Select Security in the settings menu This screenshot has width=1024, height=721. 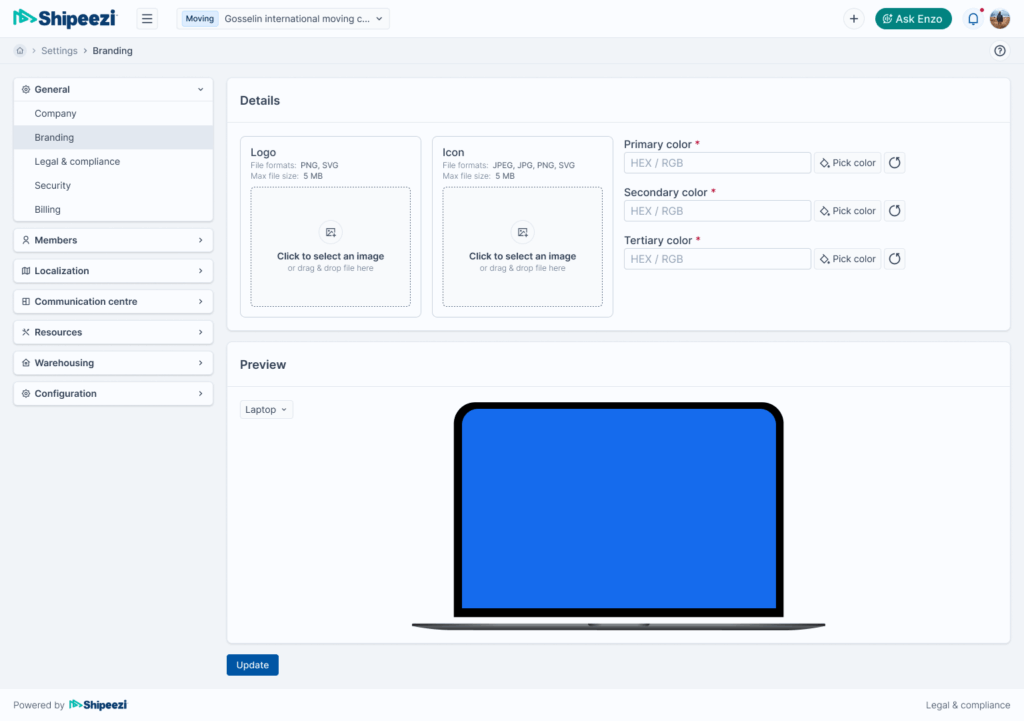pos(53,185)
